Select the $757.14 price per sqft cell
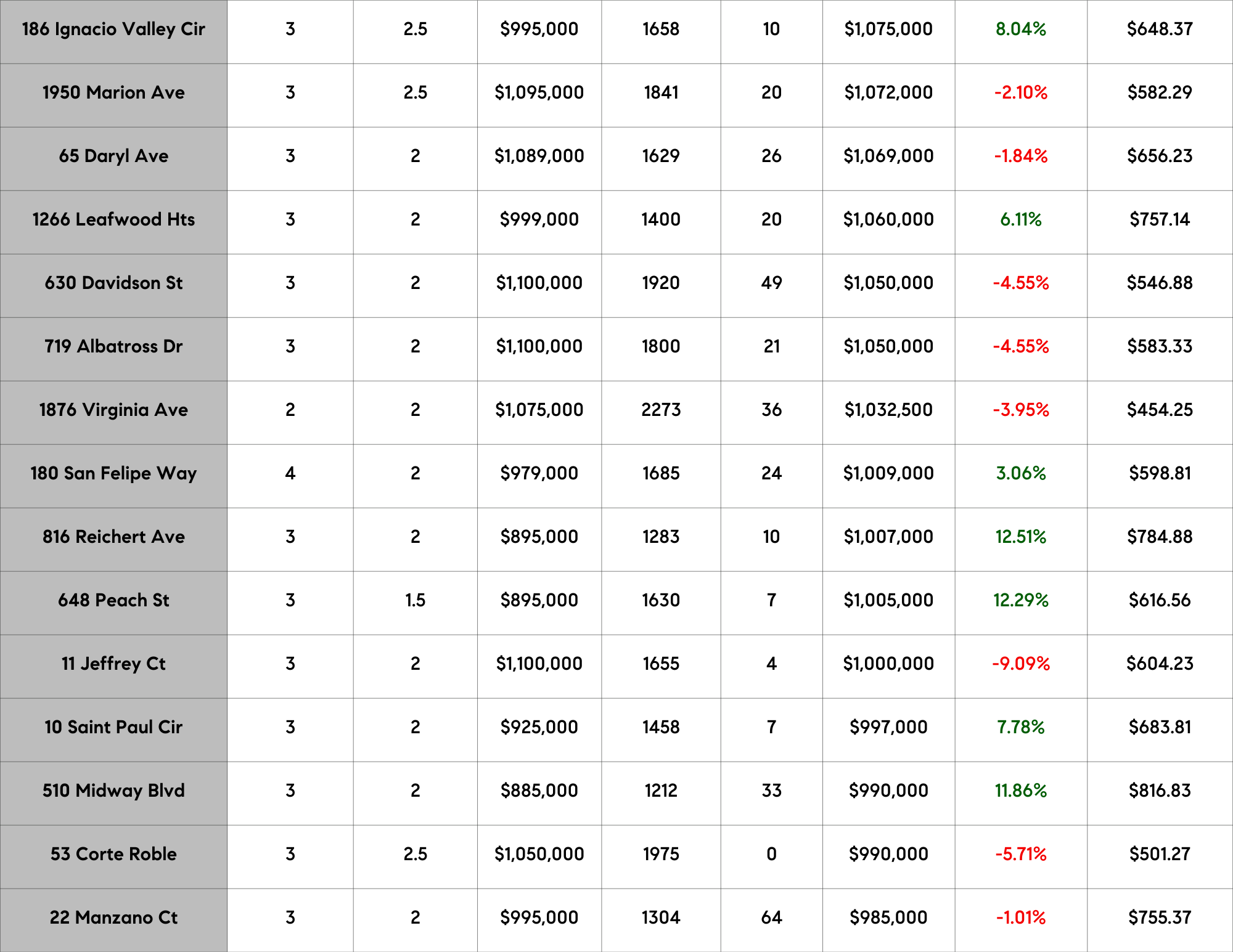This screenshot has width=1233, height=952. pyautogui.click(x=1159, y=220)
